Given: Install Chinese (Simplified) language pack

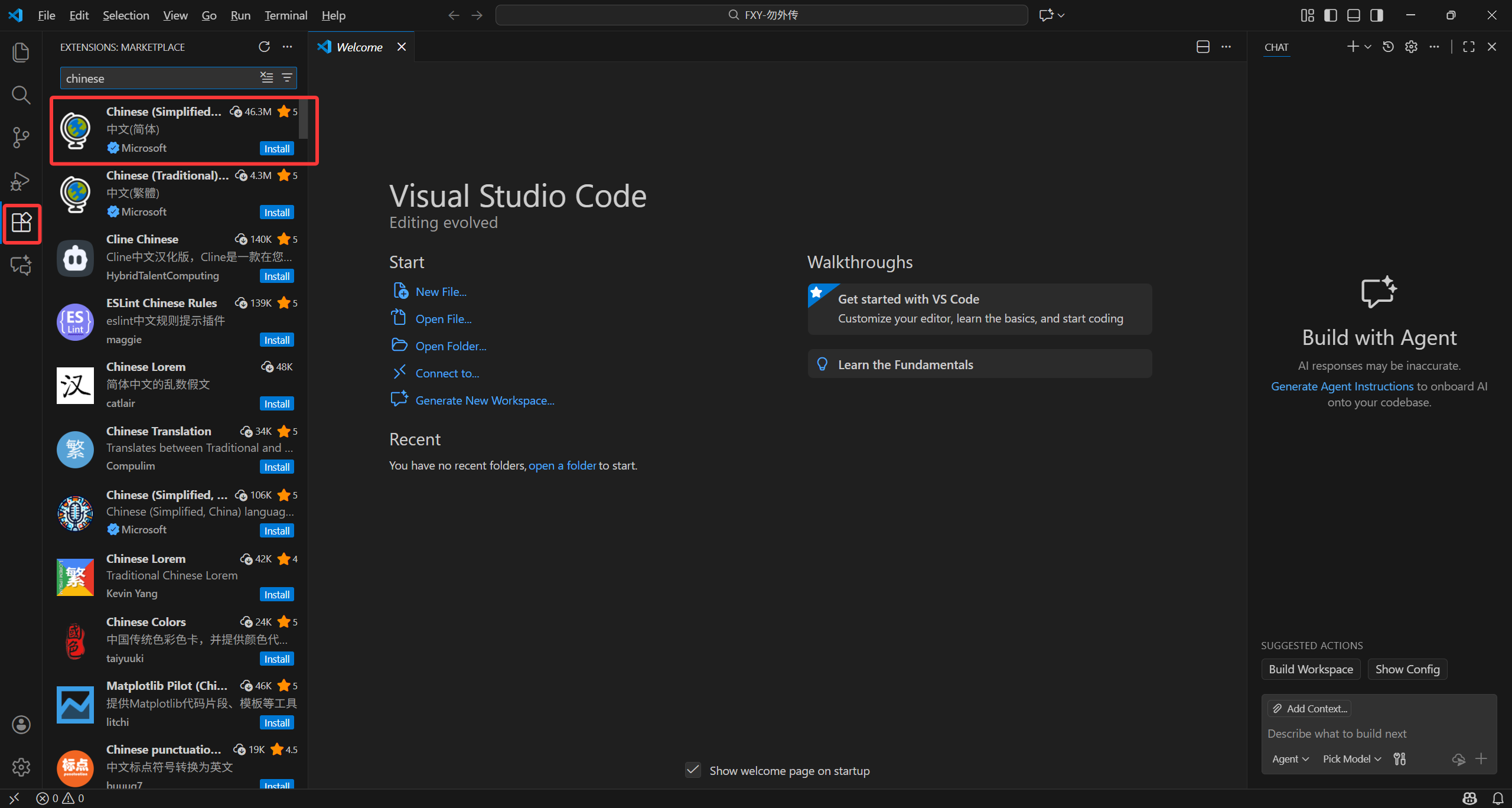Looking at the screenshot, I should click(276, 148).
